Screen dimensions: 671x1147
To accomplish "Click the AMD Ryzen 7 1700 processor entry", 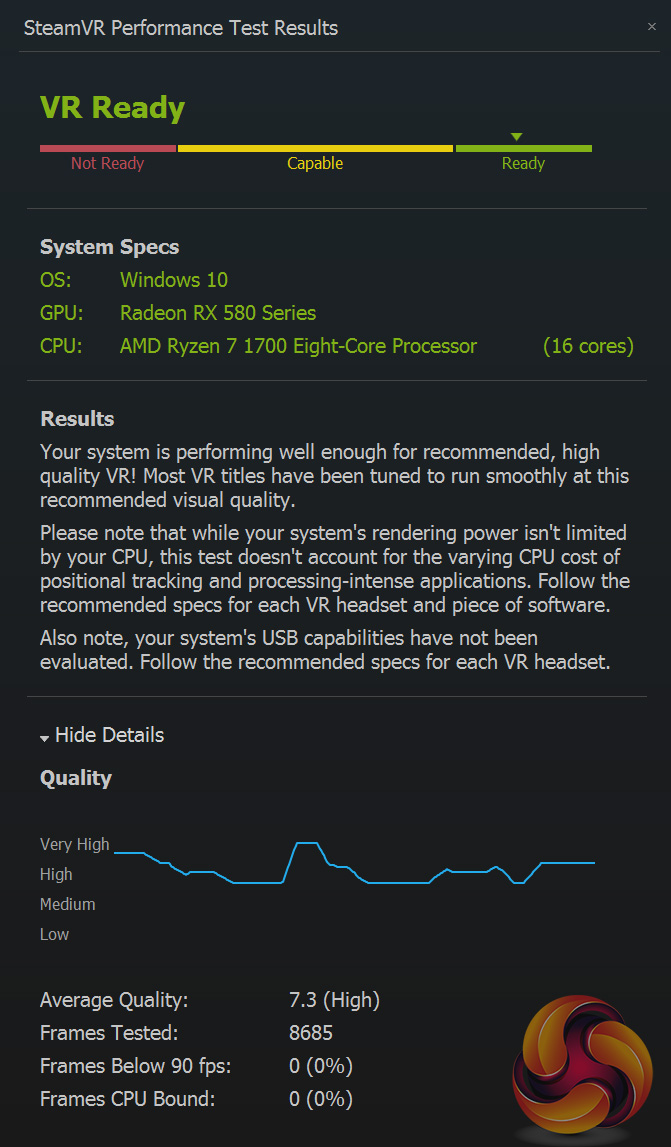I will point(298,346).
